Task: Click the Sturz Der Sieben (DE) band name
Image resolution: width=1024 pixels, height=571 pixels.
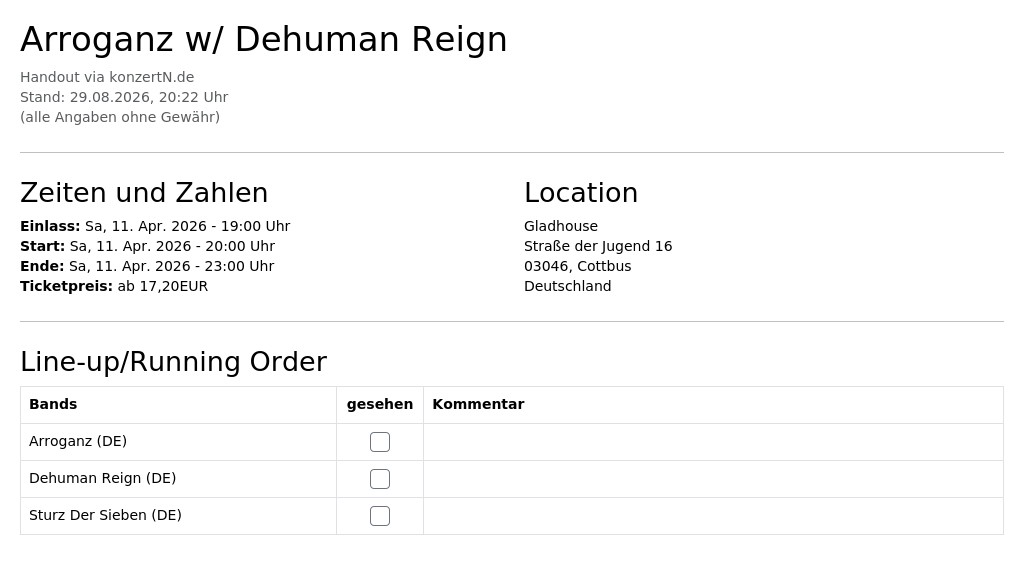Action: (105, 515)
